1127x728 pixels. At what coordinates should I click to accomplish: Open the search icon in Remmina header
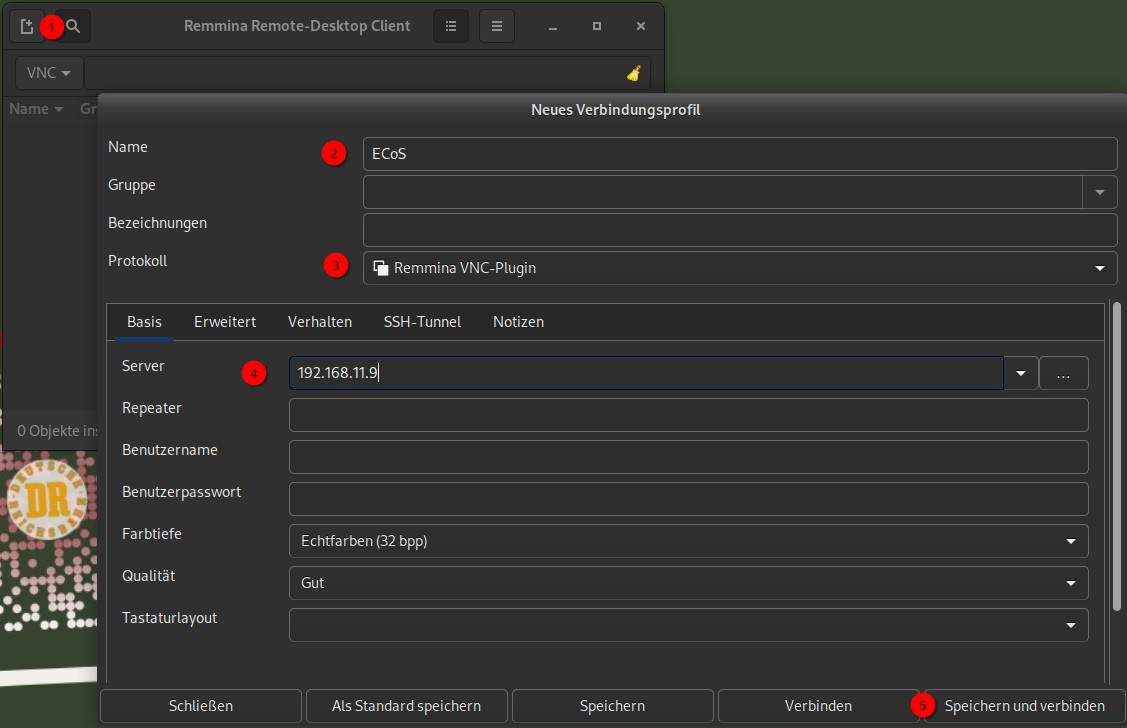pyautogui.click(x=73, y=26)
